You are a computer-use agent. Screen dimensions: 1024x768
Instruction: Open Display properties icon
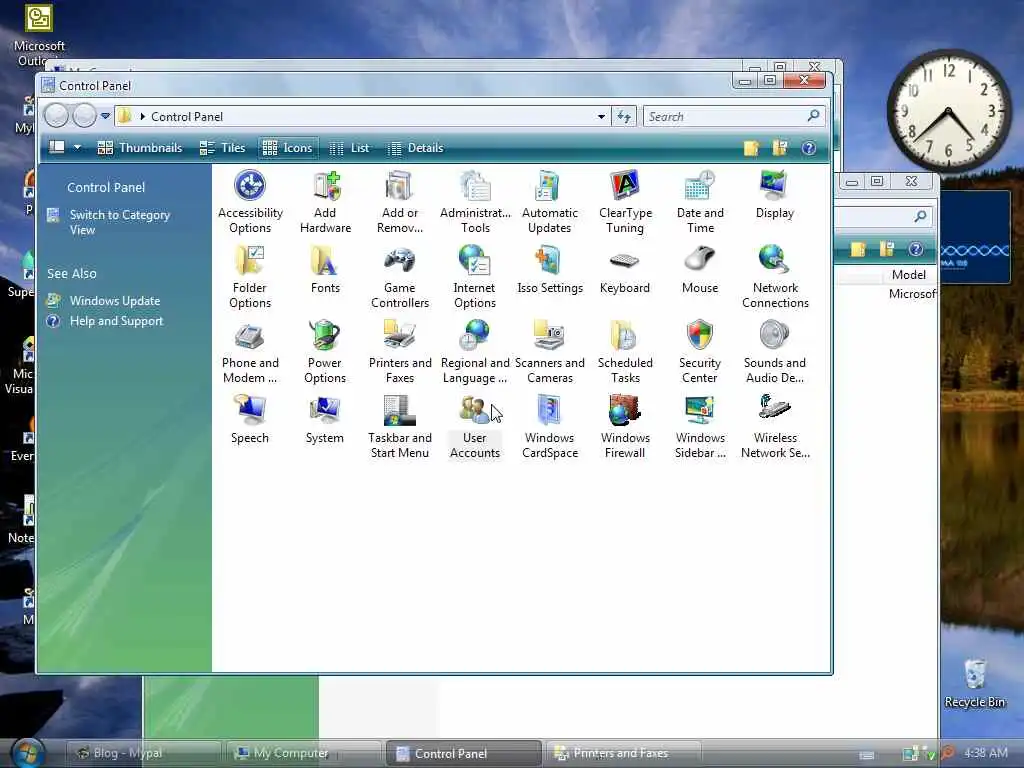click(775, 195)
